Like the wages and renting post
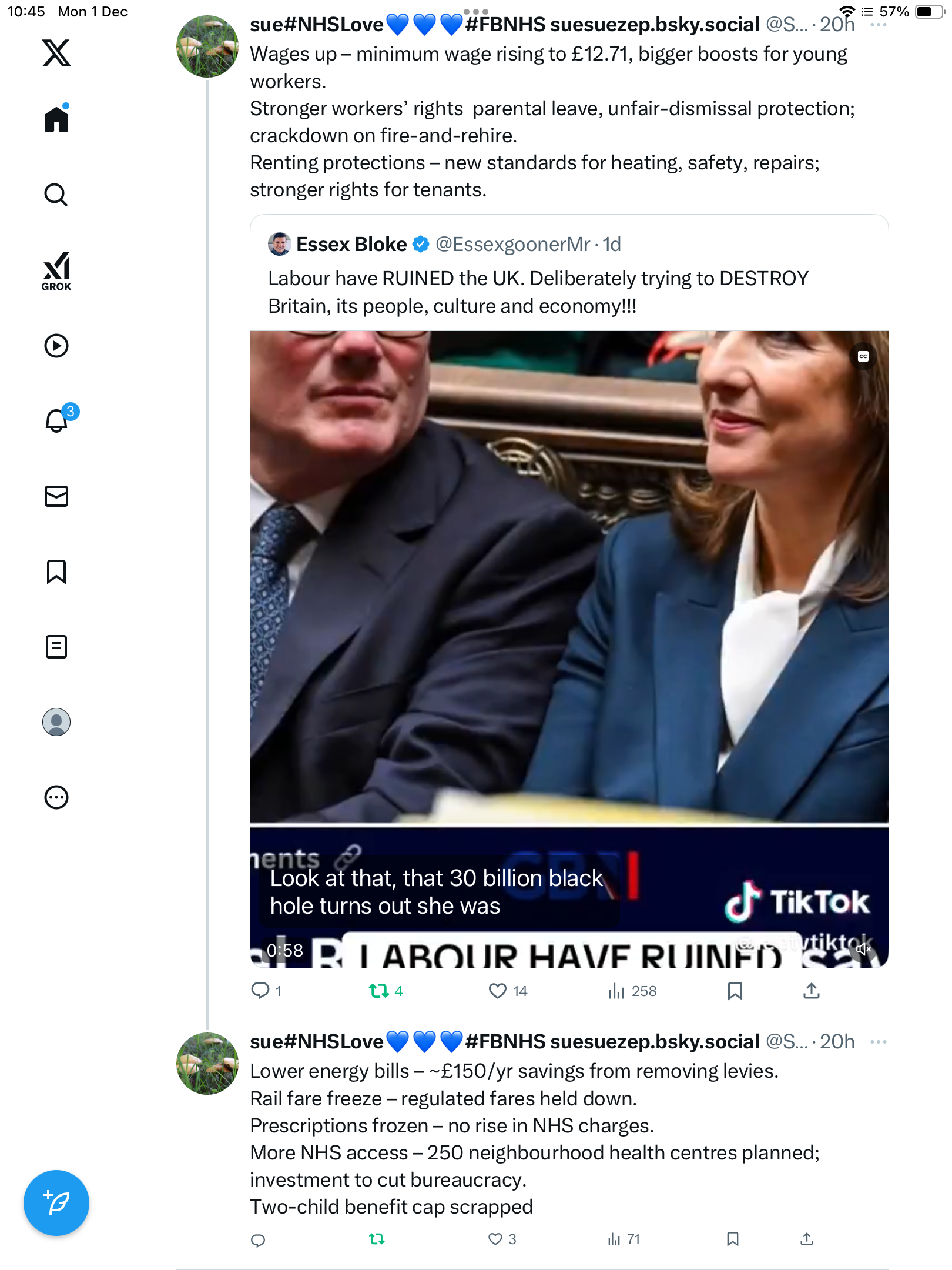952x1270 pixels. [498, 991]
